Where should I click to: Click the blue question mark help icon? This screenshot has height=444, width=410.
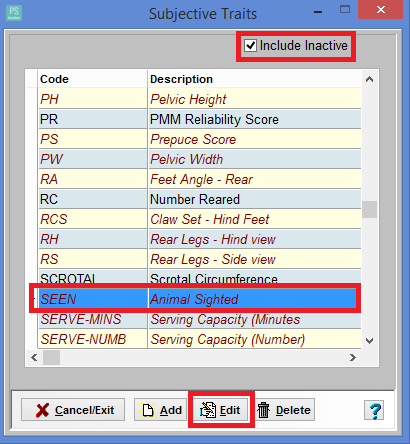point(374,410)
